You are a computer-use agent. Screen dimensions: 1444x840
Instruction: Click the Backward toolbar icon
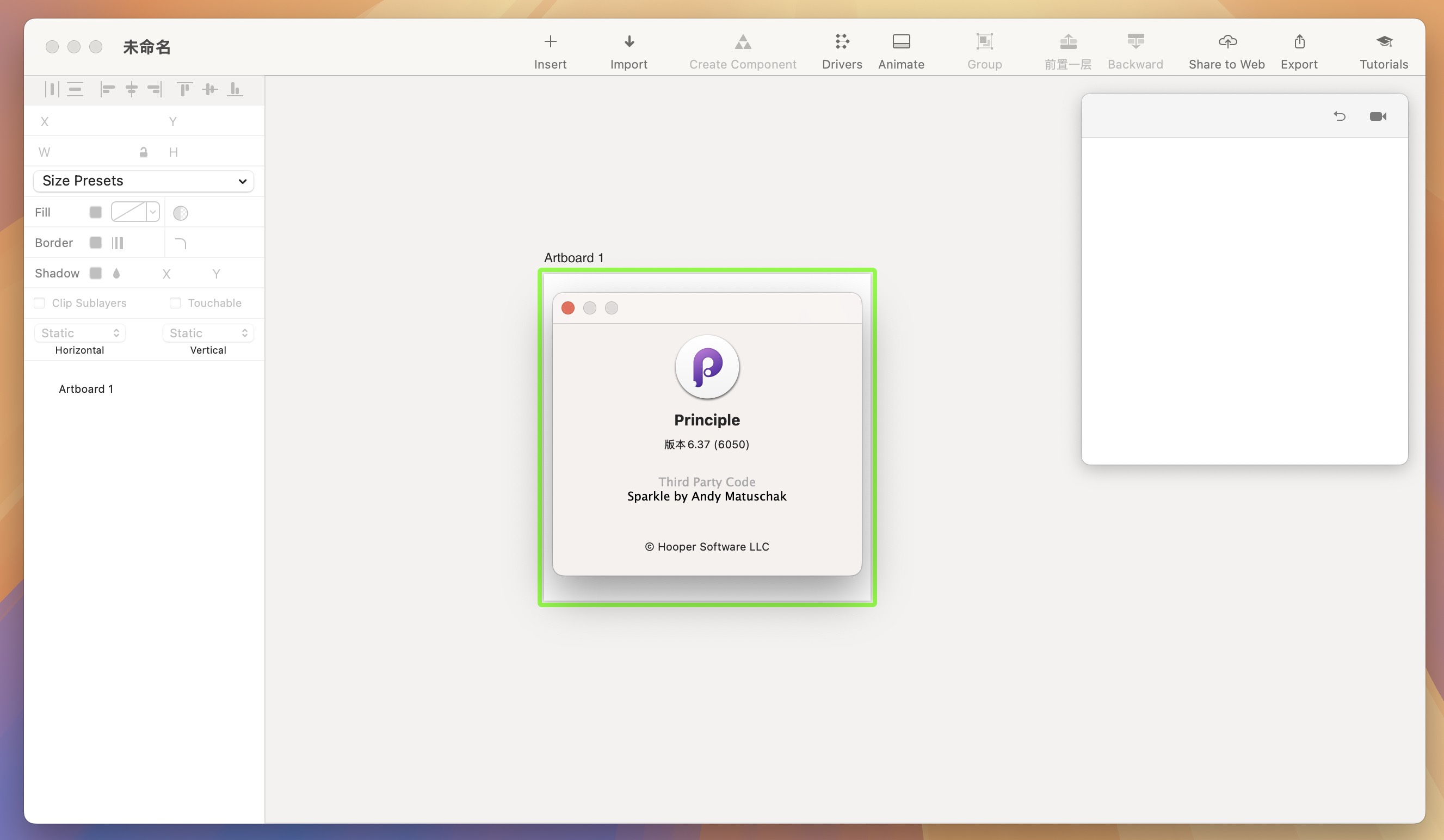tap(1135, 41)
